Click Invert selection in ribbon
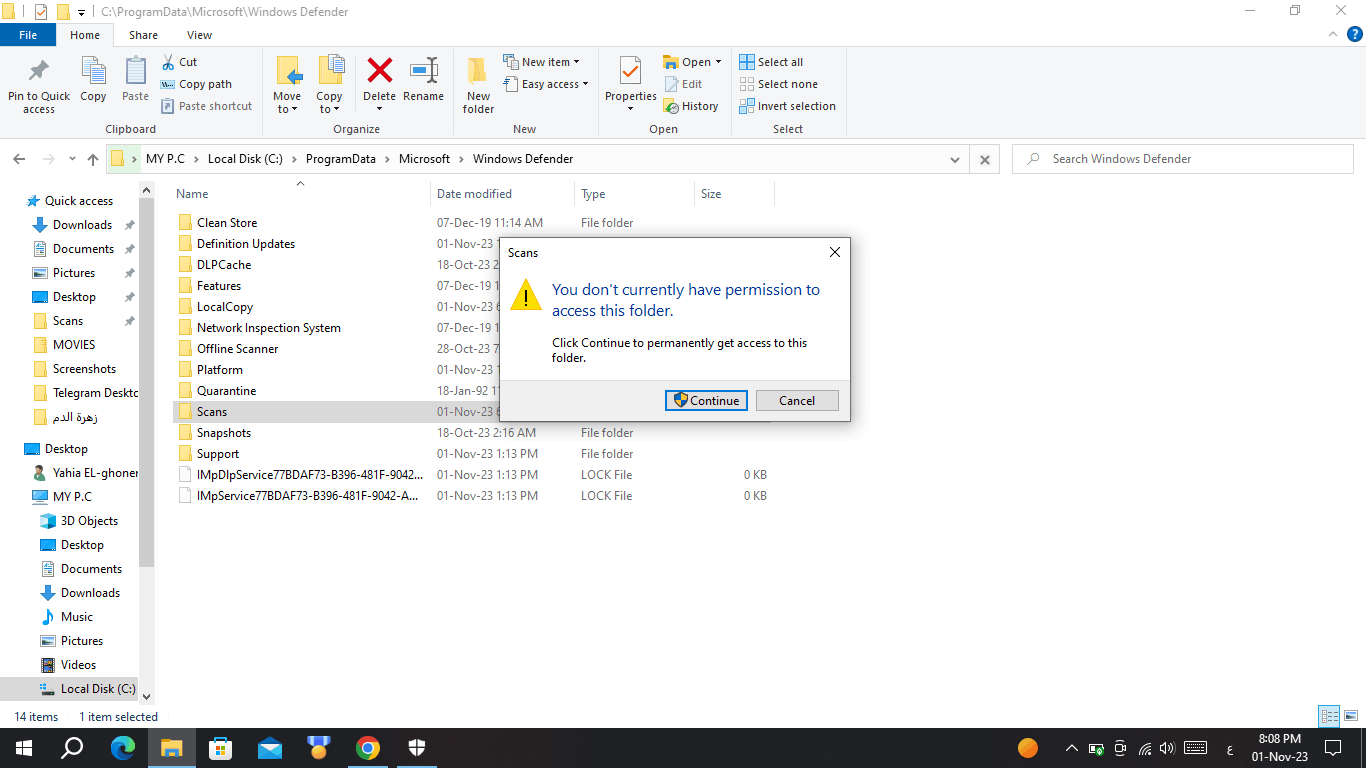This screenshot has height=768, width=1366. point(787,106)
